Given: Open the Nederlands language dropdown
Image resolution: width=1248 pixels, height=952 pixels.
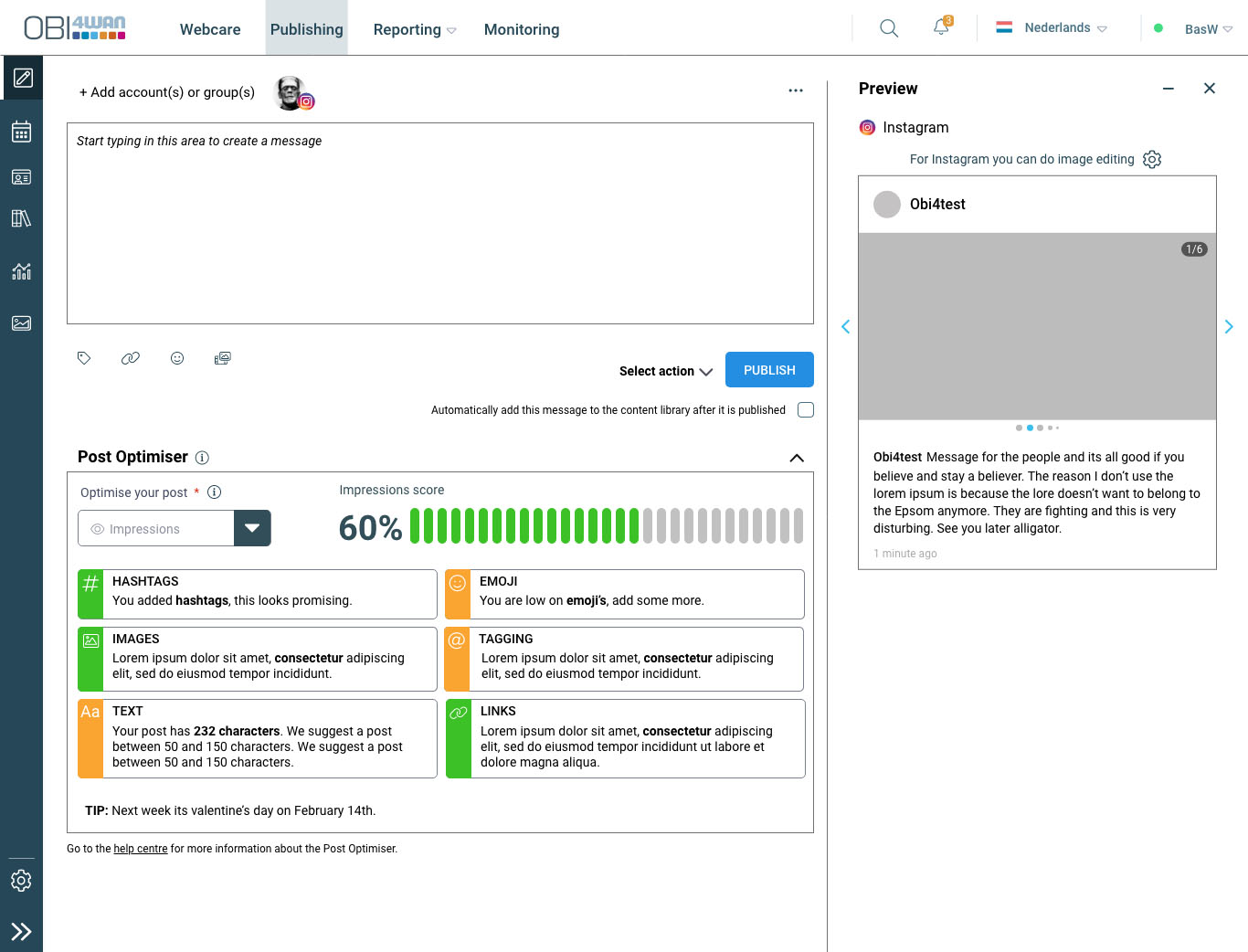Looking at the screenshot, I should coord(1052,28).
